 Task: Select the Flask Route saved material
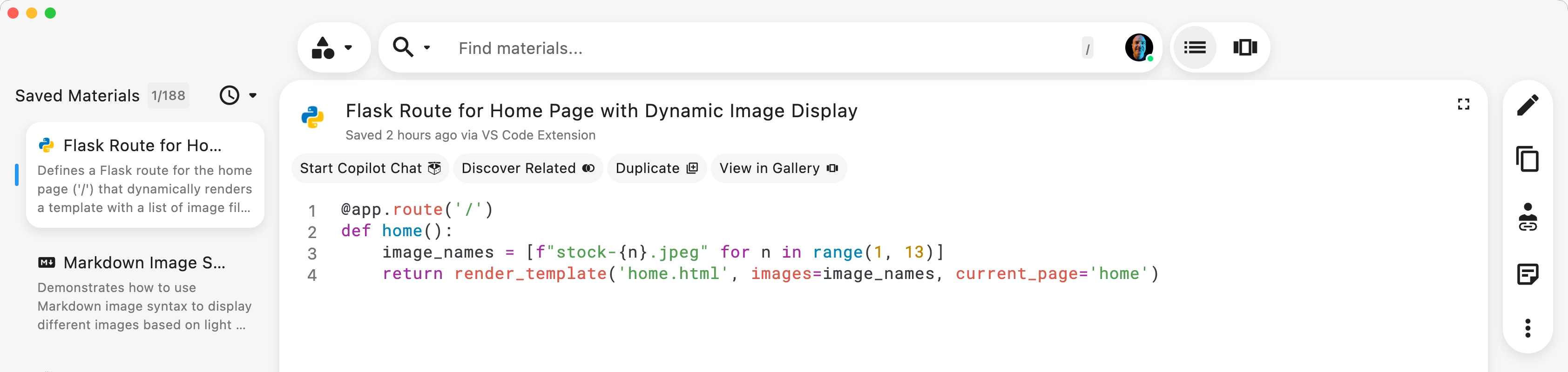(145, 175)
